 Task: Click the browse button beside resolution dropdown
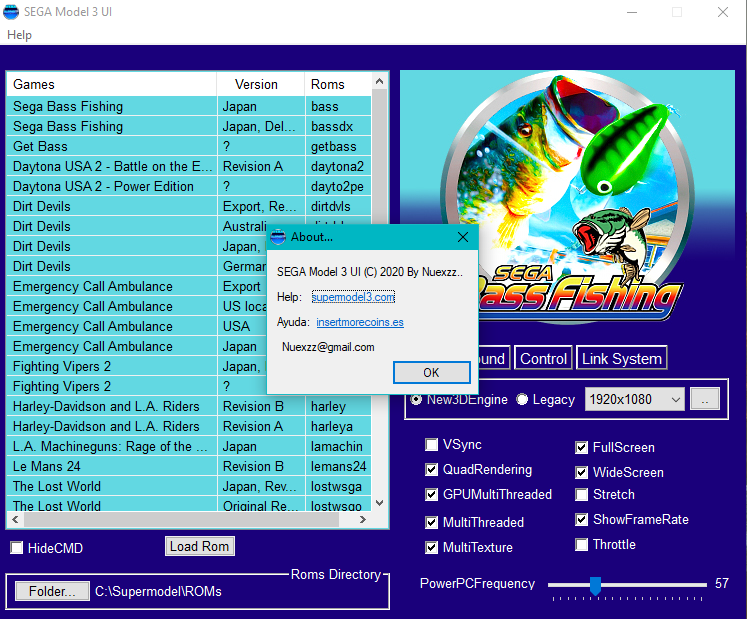[705, 399]
